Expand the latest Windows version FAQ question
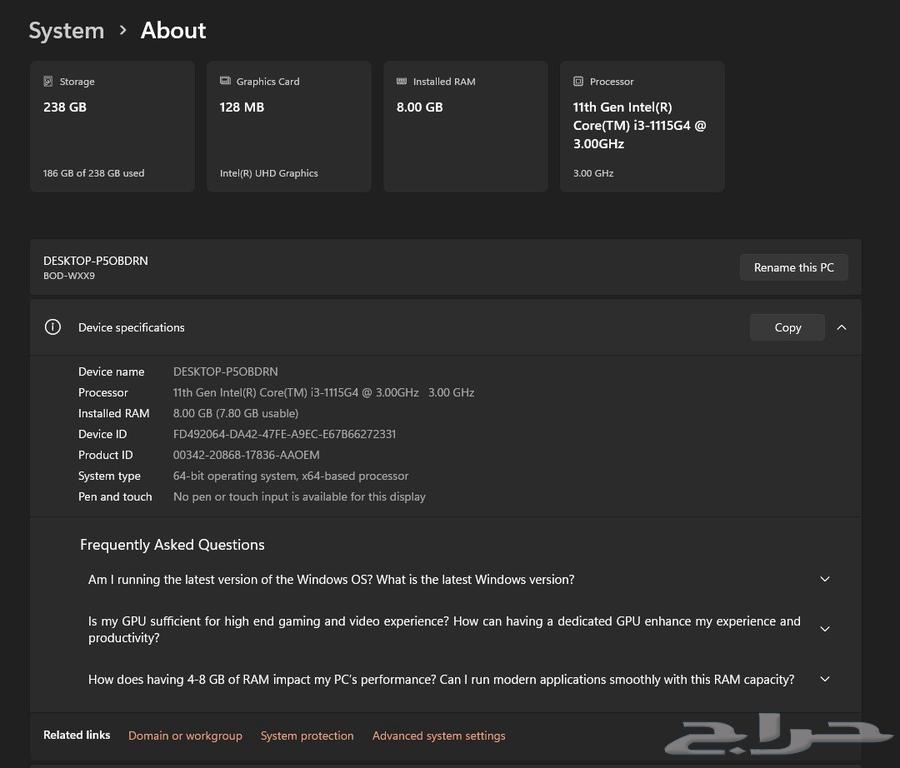The image size is (900, 768). [x=824, y=578]
